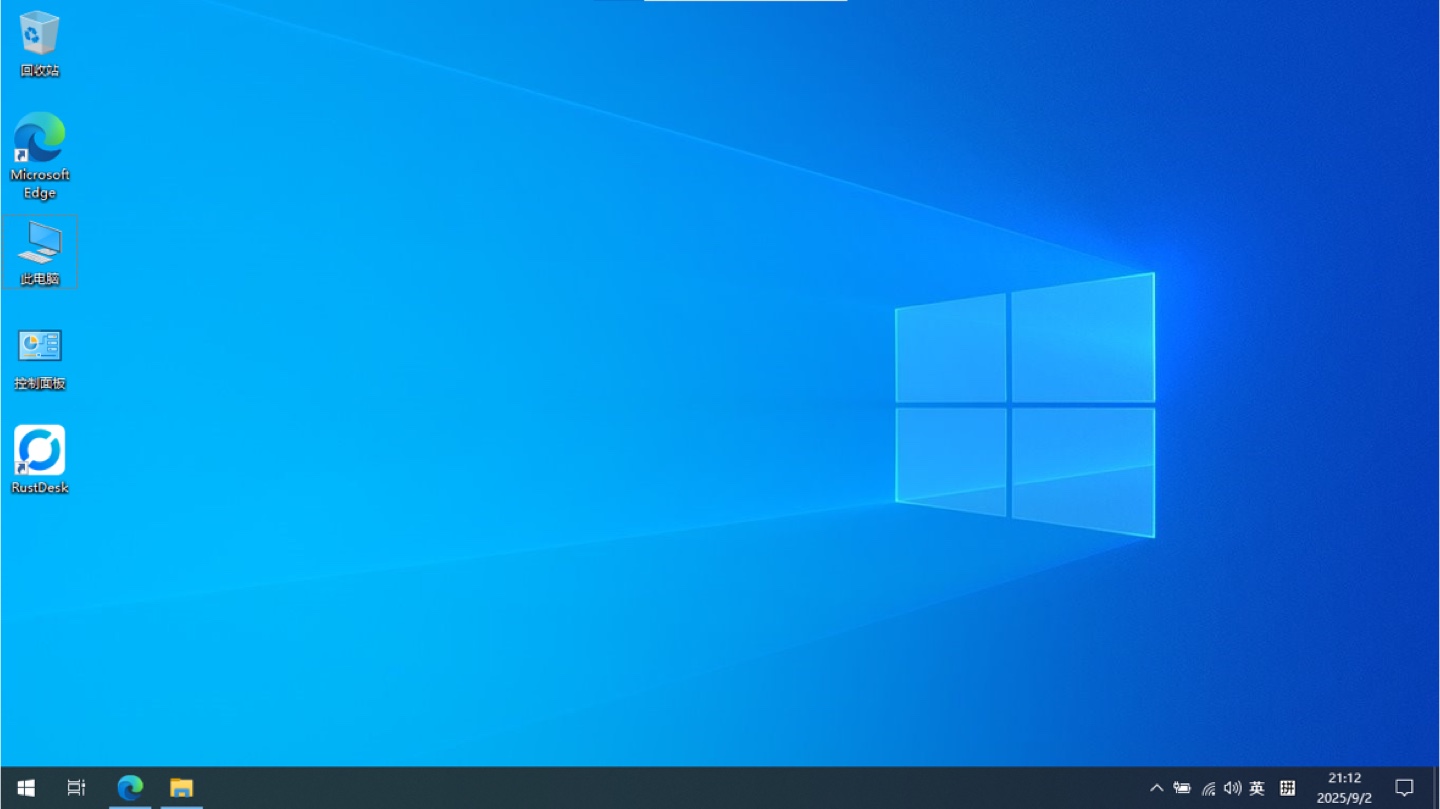The width and height of the screenshot is (1440, 809).
Task: Expand the hidden system tray icons
Action: [1157, 788]
